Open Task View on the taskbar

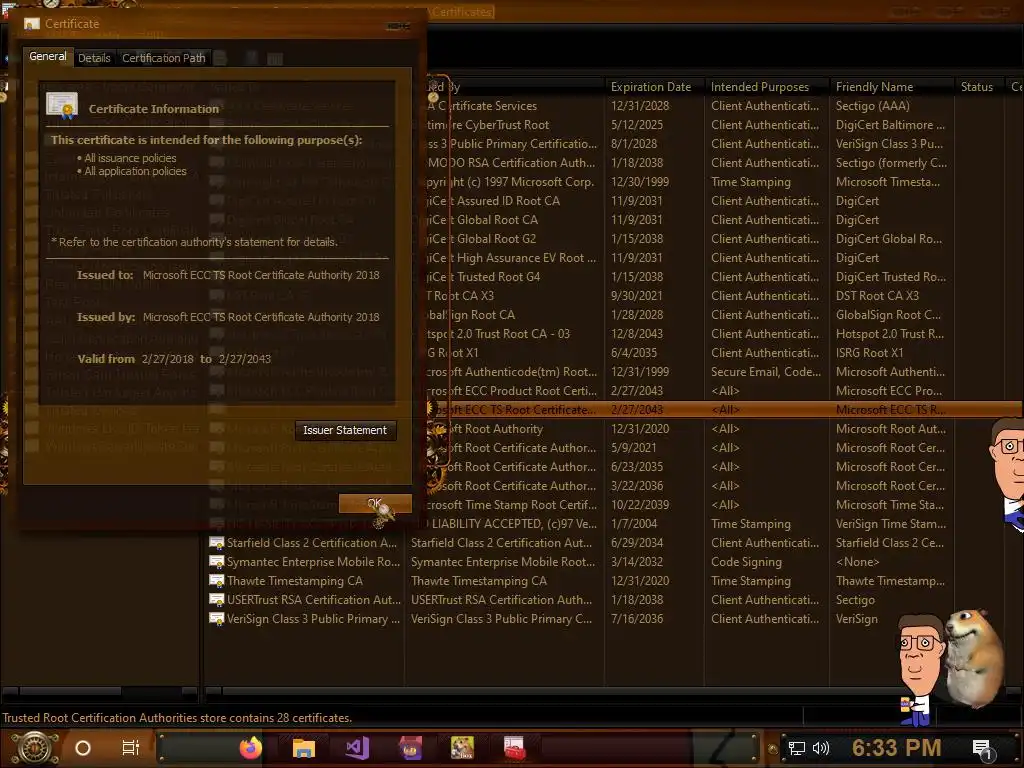(x=131, y=748)
